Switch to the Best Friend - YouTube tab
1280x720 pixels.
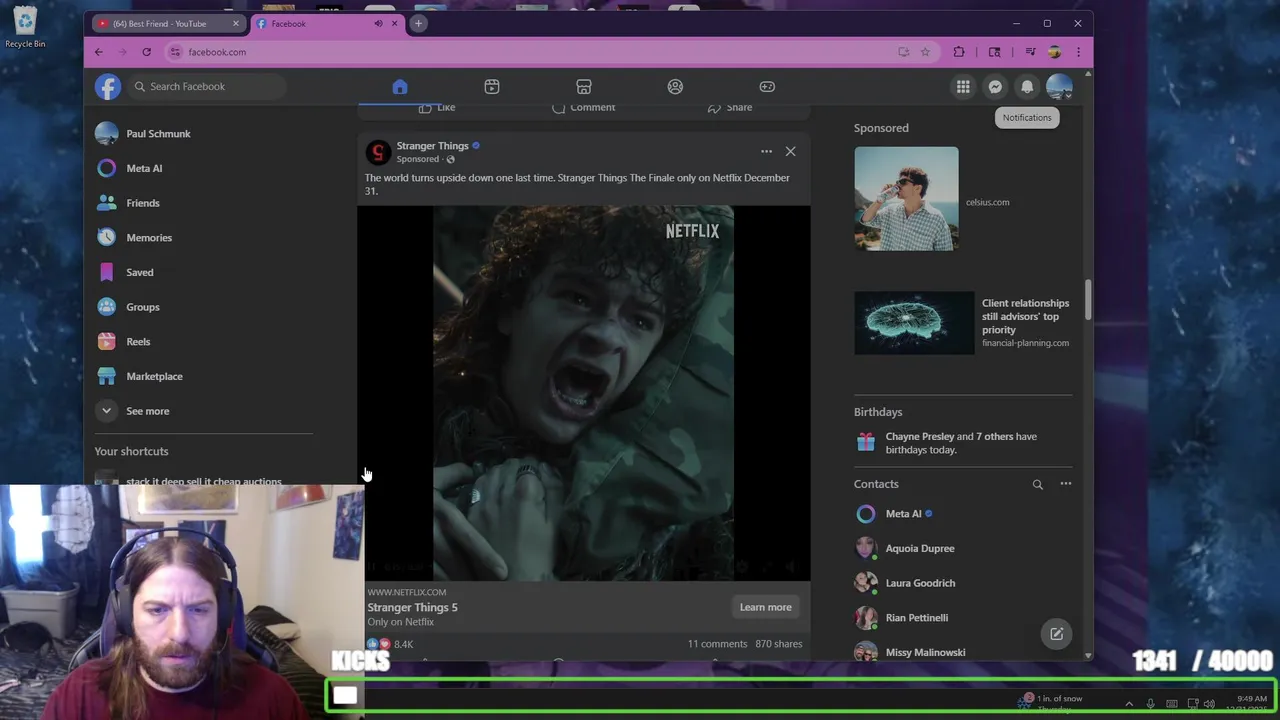coord(167,23)
